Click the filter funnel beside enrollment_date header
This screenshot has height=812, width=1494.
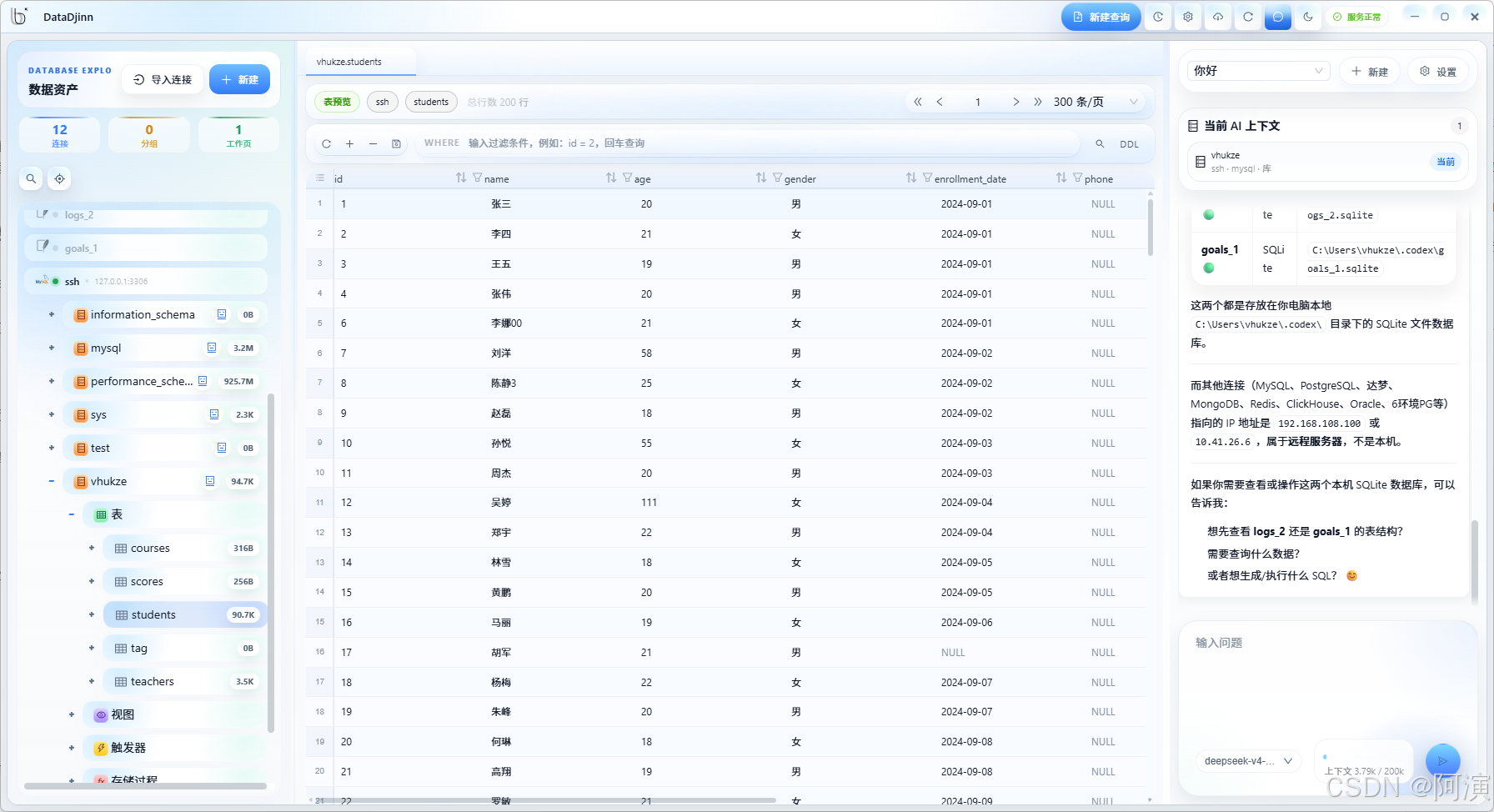(x=927, y=178)
